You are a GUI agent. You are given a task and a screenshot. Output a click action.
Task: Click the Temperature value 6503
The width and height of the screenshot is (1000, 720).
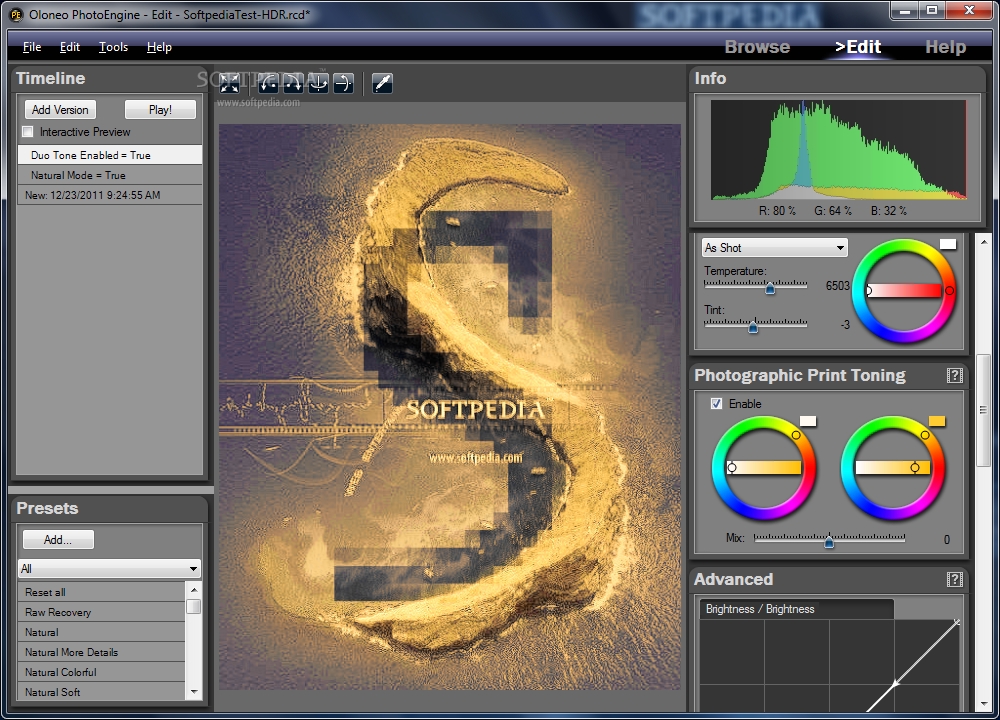(837, 286)
